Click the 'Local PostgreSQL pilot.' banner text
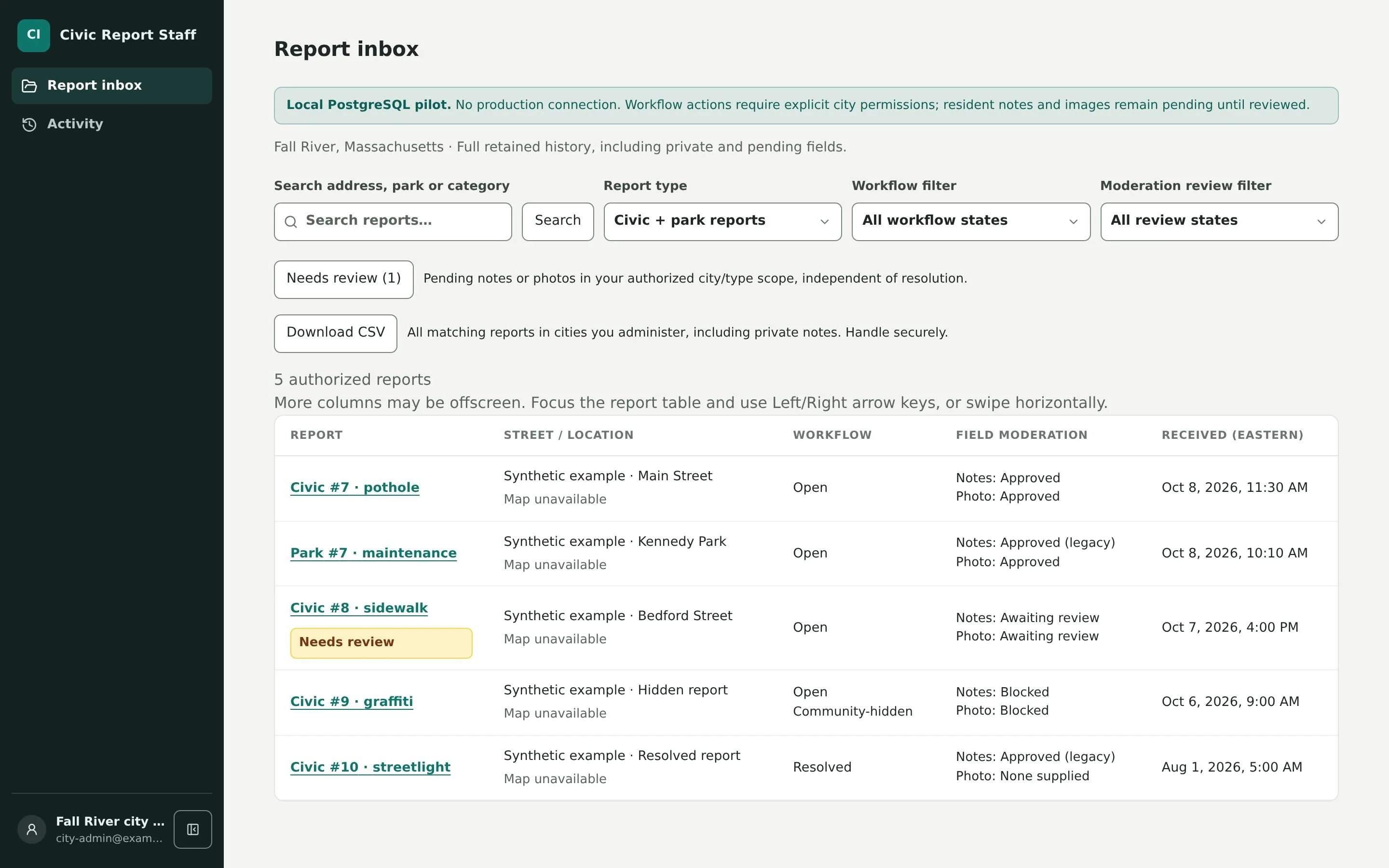 coord(368,105)
